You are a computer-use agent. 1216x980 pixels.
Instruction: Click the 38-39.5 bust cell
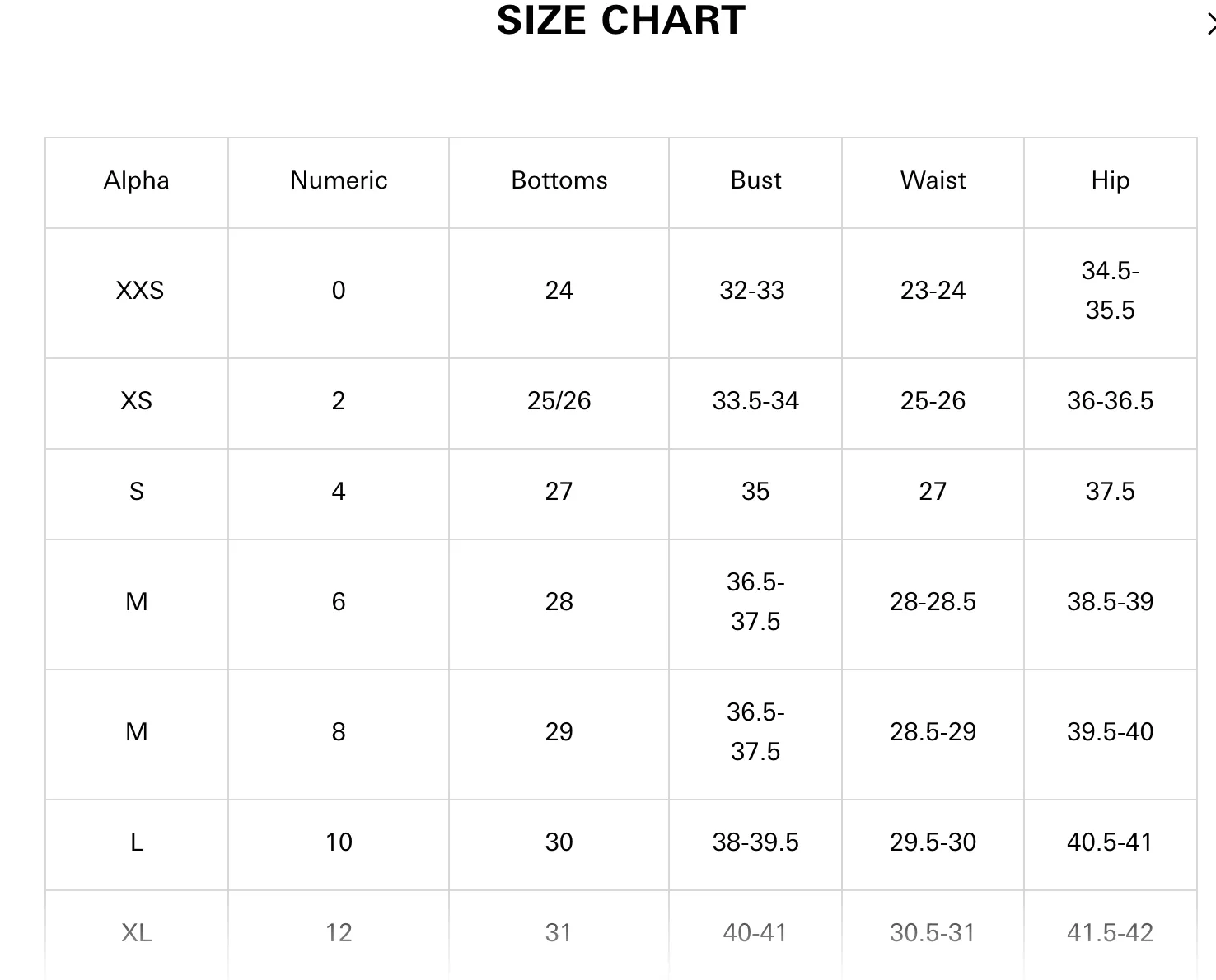(755, 842)
